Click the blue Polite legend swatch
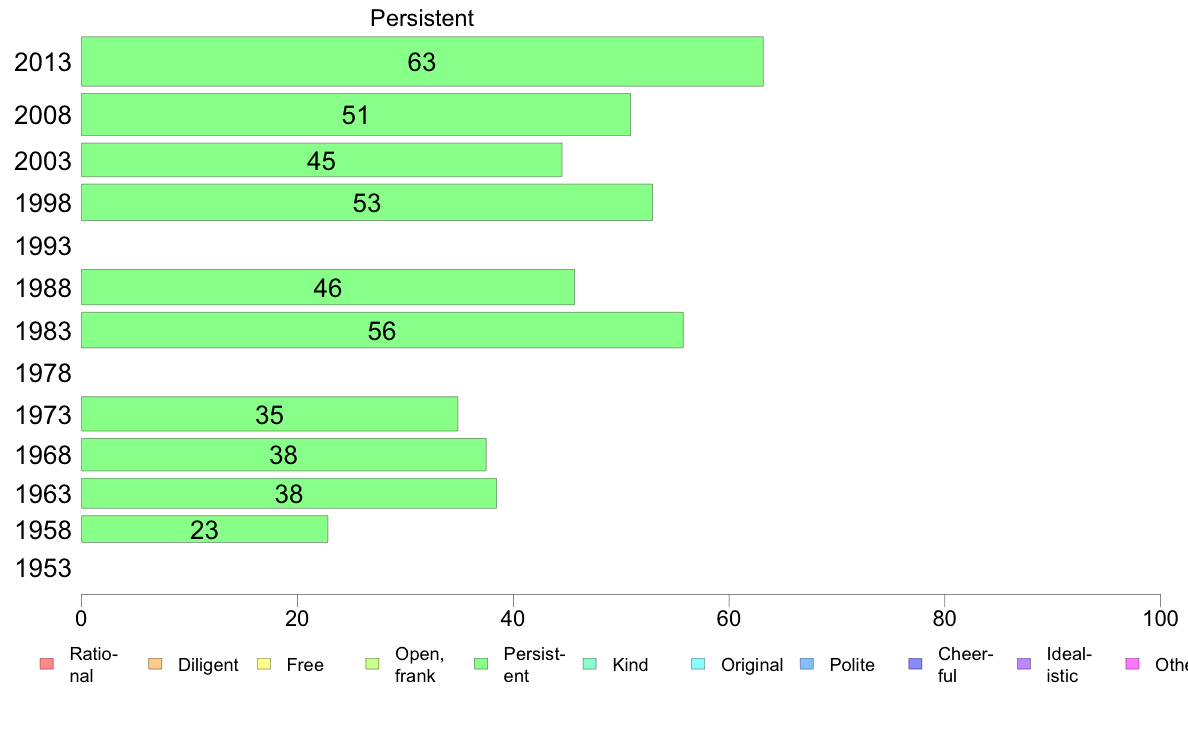Image resolution: width=1188 pixels, height=736 pixels. pos(807,664)
